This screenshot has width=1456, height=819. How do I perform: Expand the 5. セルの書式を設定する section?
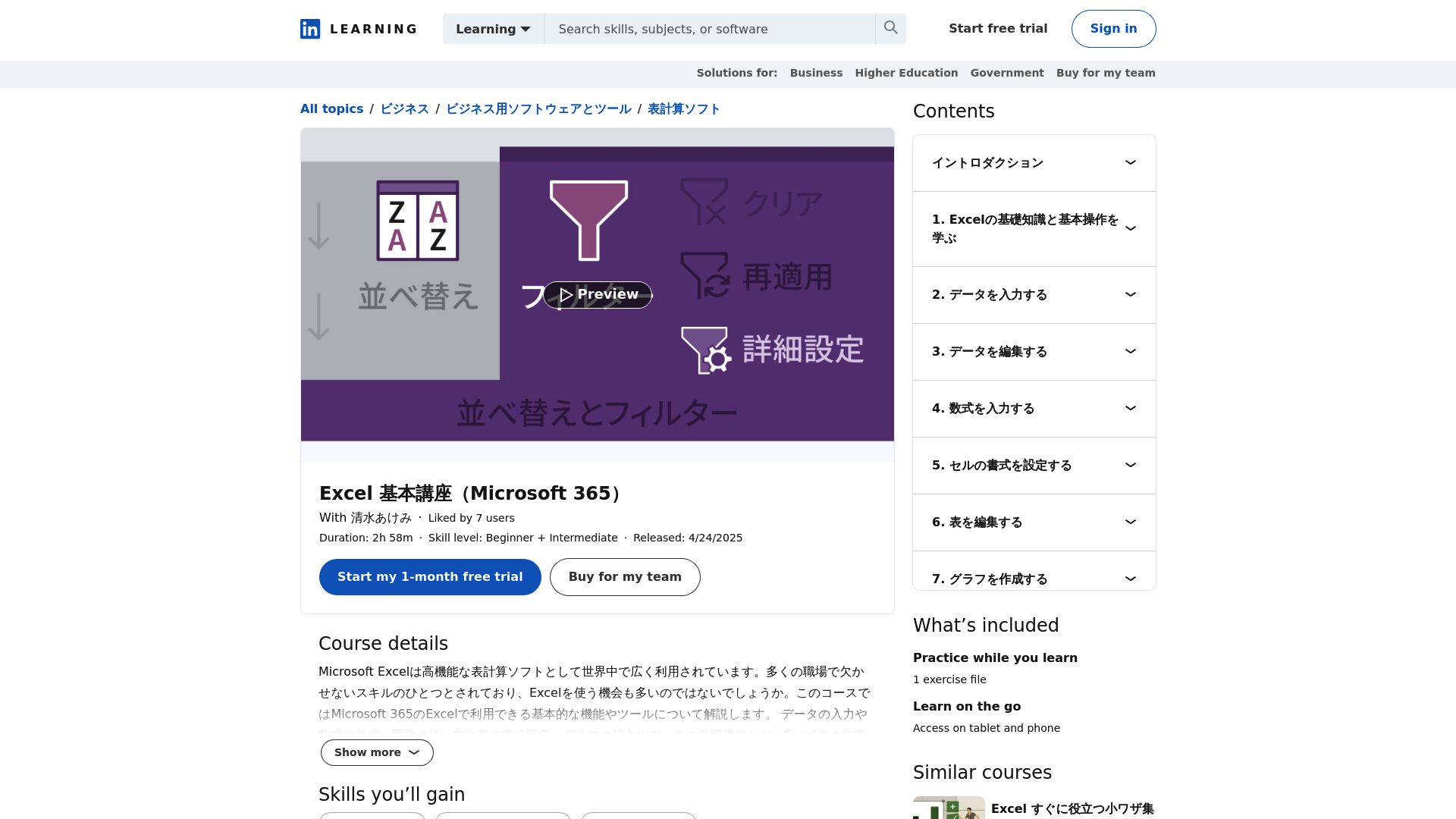(1034, 466)
